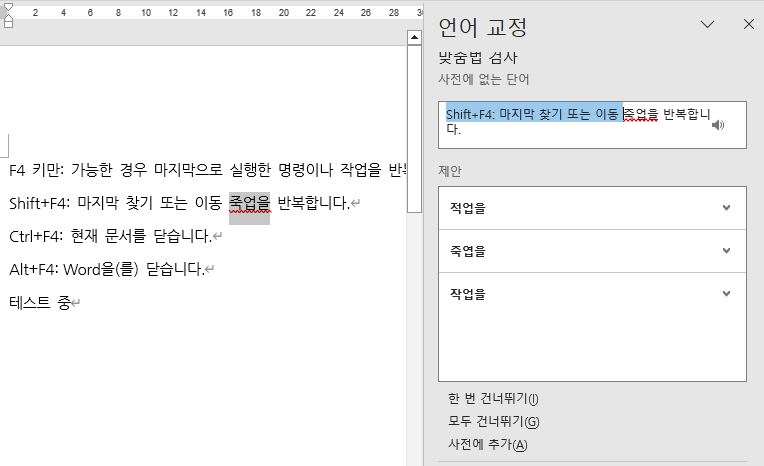Expand options for 작업을 suggestion
Screen dimensions: 764x466
pos(726,293)
